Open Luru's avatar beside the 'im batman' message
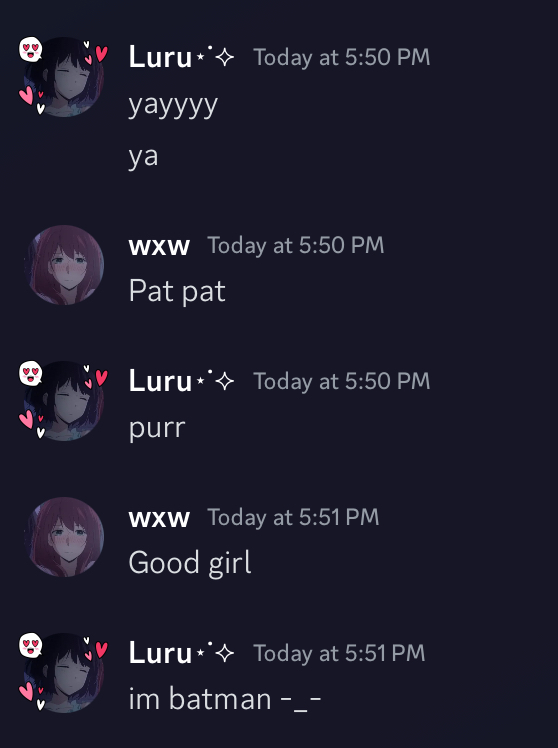 [x=64, y=673]
